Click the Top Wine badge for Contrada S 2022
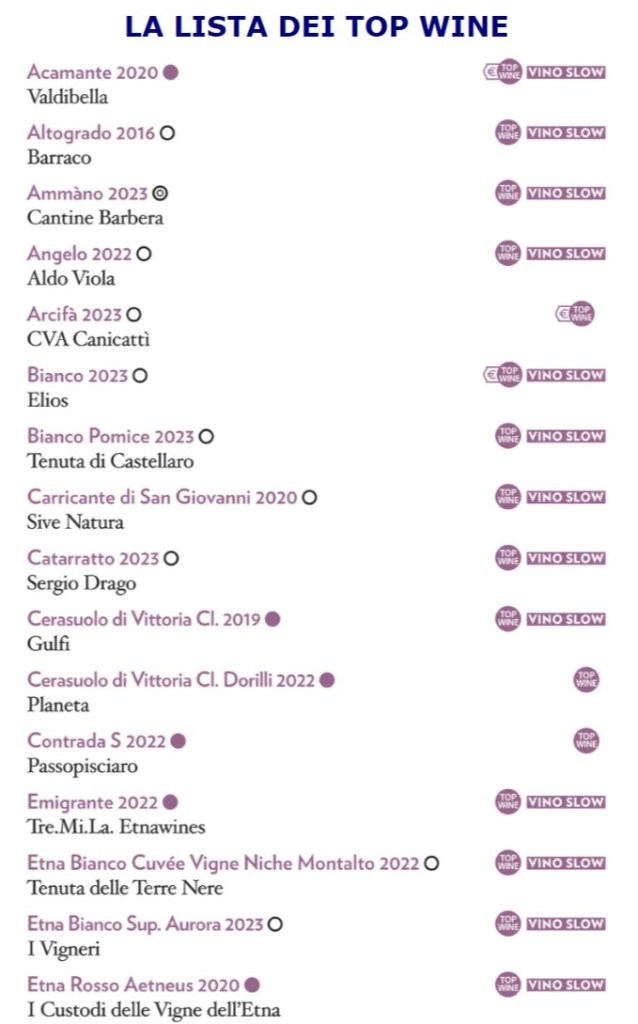Image resolution: width=638 pixels, height=1024 pixels. pos(586,741)
